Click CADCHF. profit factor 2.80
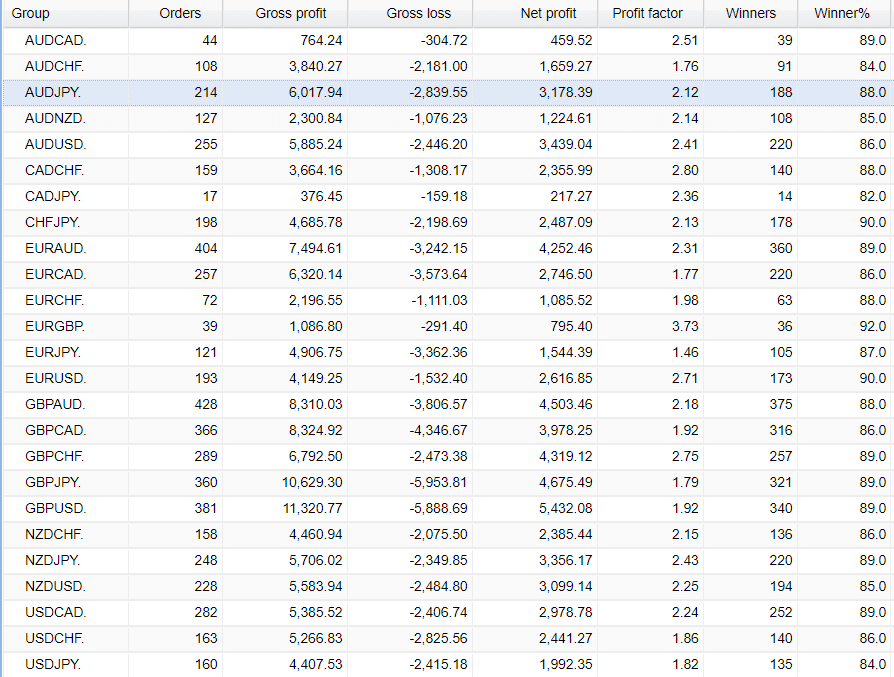Screen dimensions: 894x677 tap(683, 170)
